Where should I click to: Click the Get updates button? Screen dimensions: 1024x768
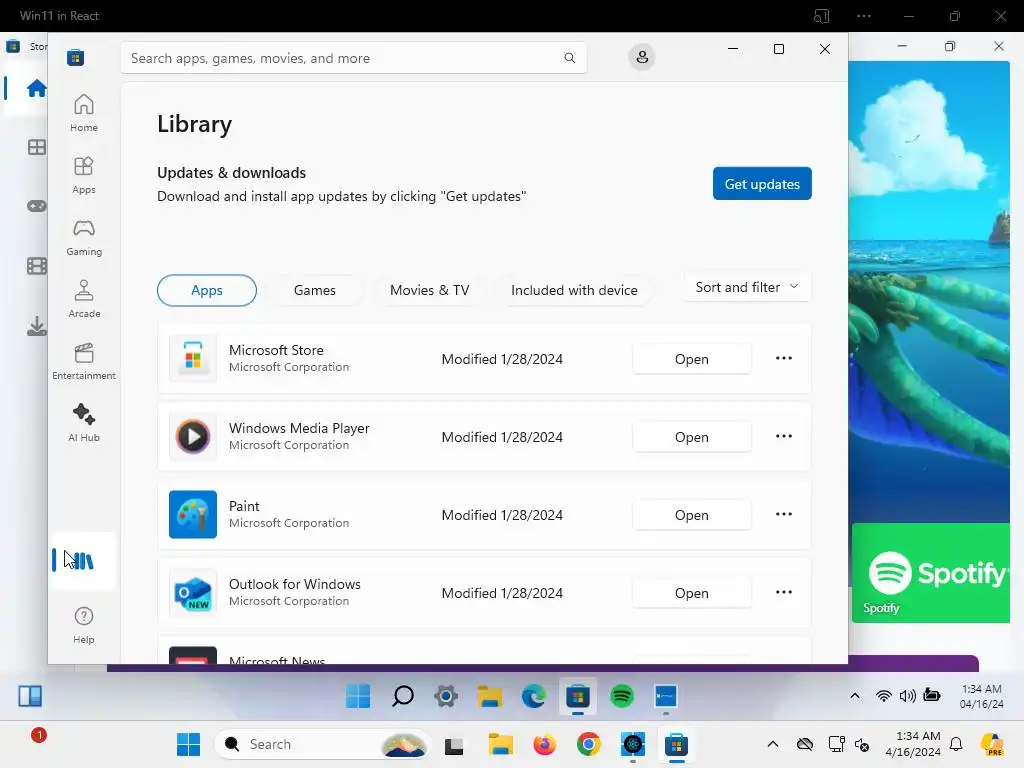click(x=762, y=184)
